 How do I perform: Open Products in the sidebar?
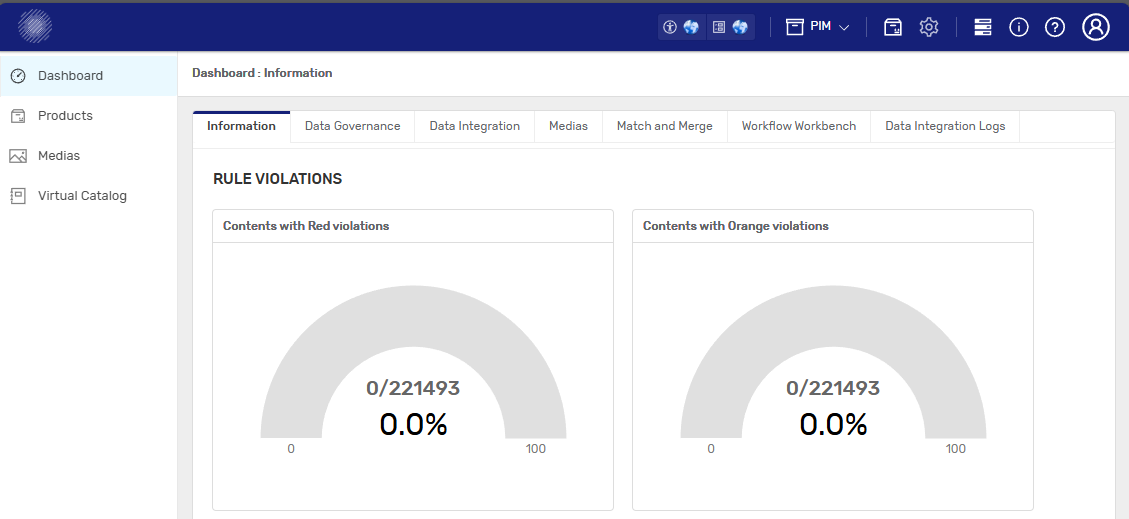[x=89, y=116]
